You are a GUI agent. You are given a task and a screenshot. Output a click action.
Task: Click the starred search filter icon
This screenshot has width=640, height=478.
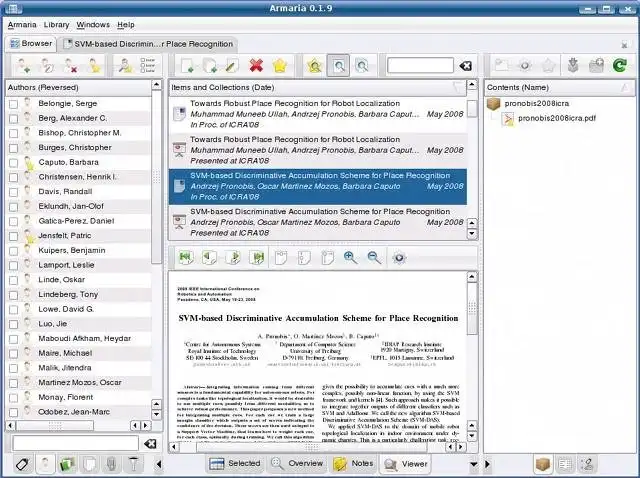point(315,65)
